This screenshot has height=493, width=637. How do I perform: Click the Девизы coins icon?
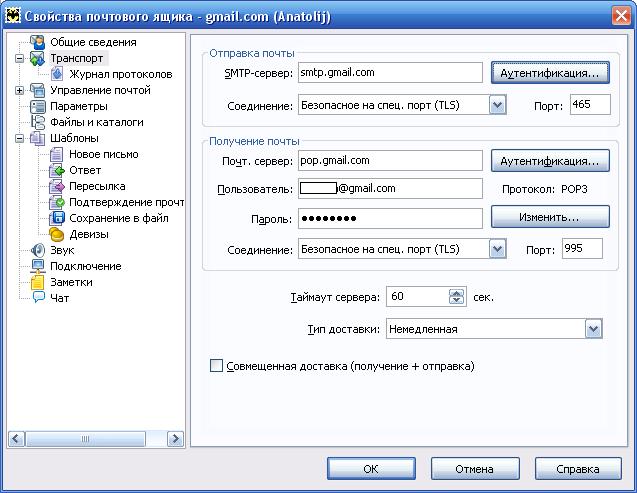[x=56, y=234]
